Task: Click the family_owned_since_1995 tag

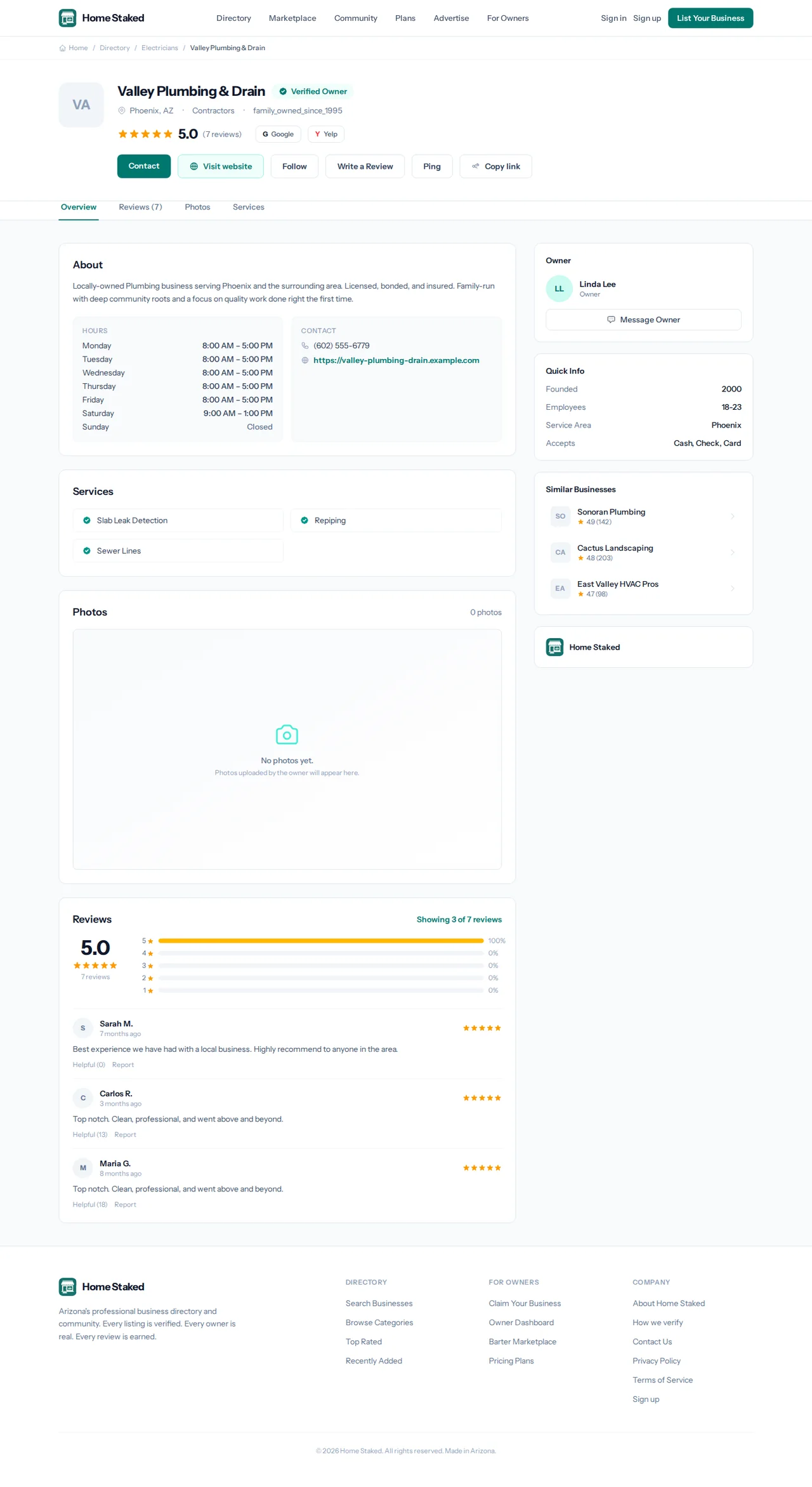Action: point(298,111)
